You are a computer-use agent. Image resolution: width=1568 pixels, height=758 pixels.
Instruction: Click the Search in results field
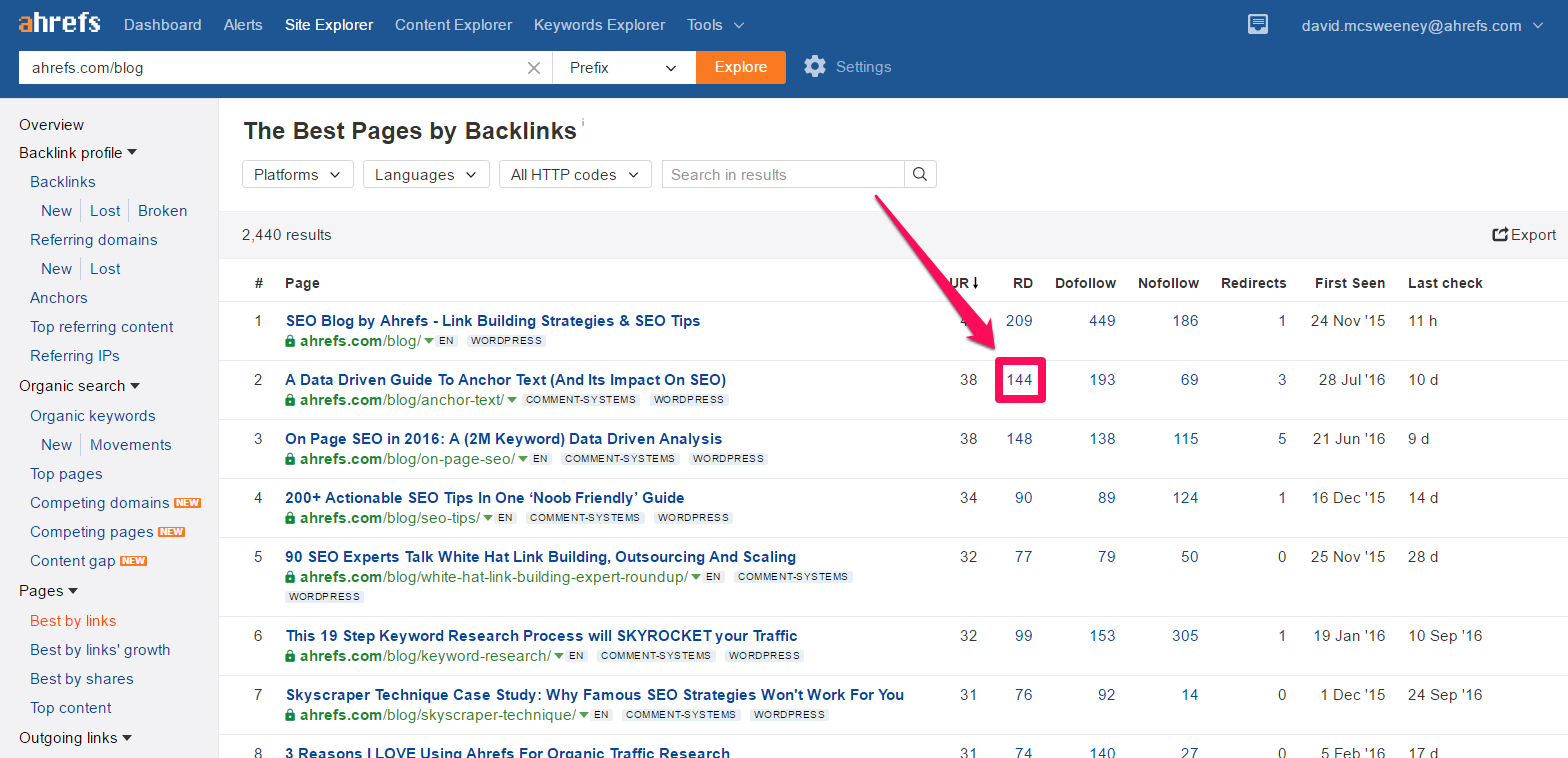[783, 174]
